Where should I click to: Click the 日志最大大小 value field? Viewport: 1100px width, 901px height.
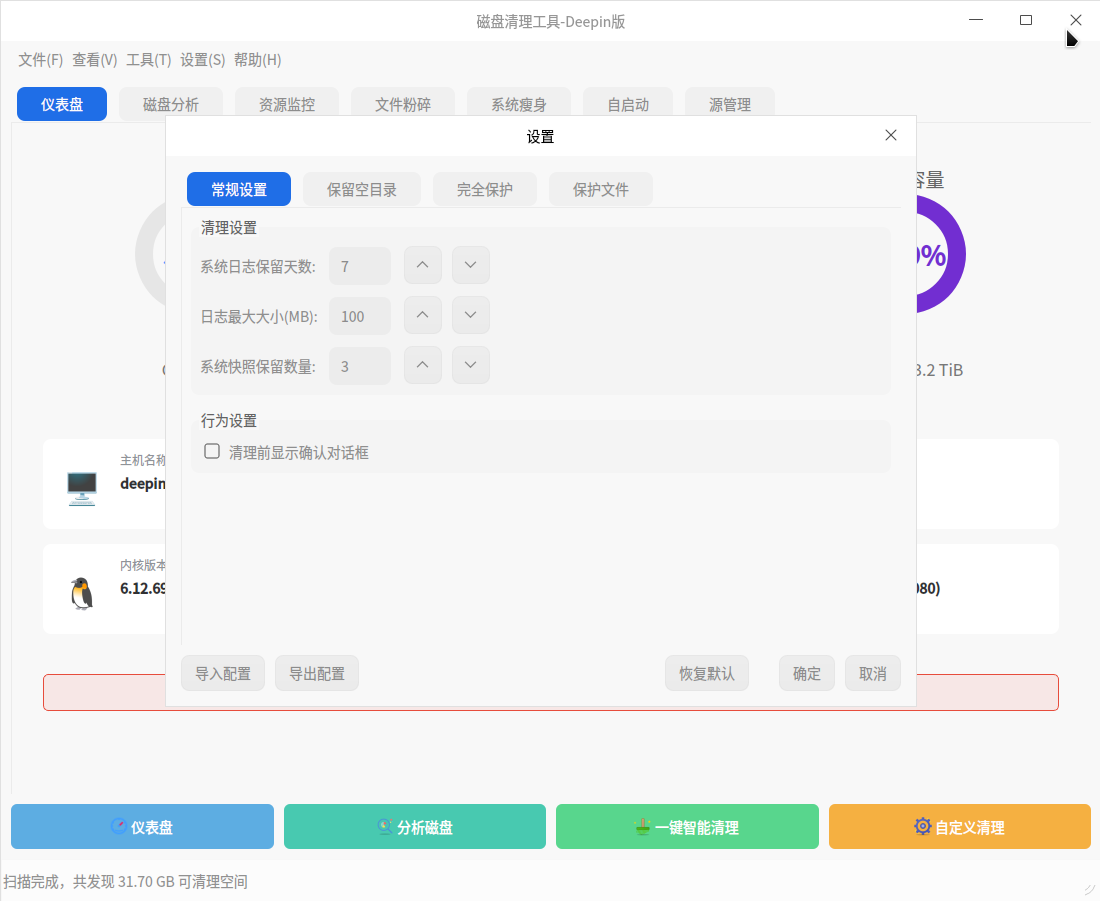[360, 317]
